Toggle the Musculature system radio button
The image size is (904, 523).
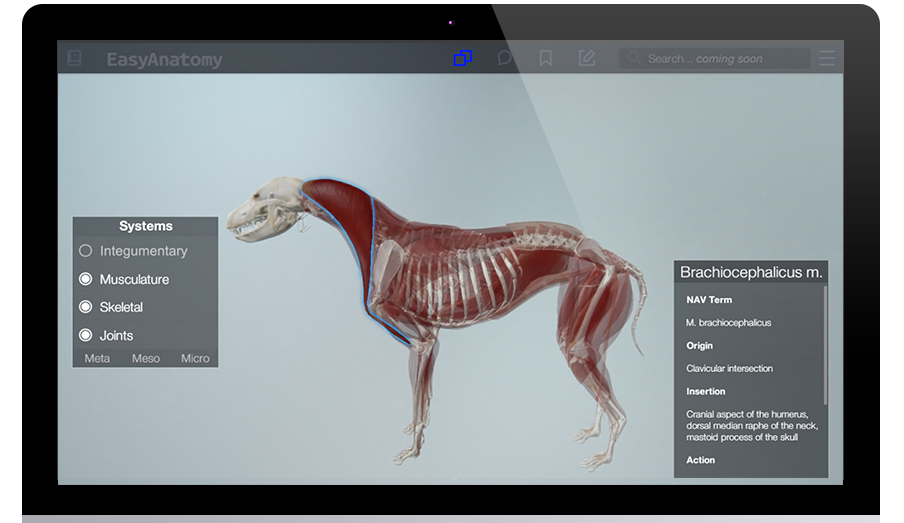pos(86,279)
